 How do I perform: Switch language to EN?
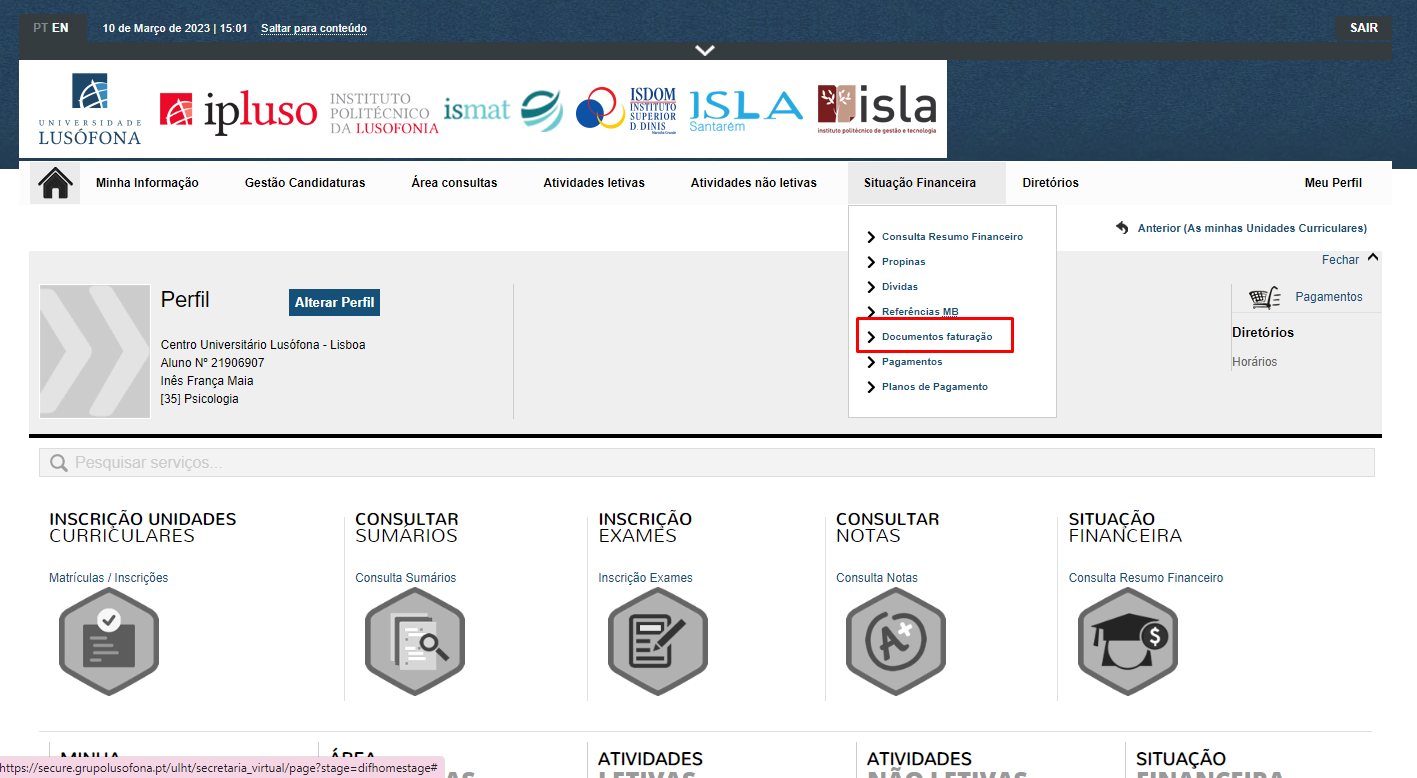click(x=61, y=28)
